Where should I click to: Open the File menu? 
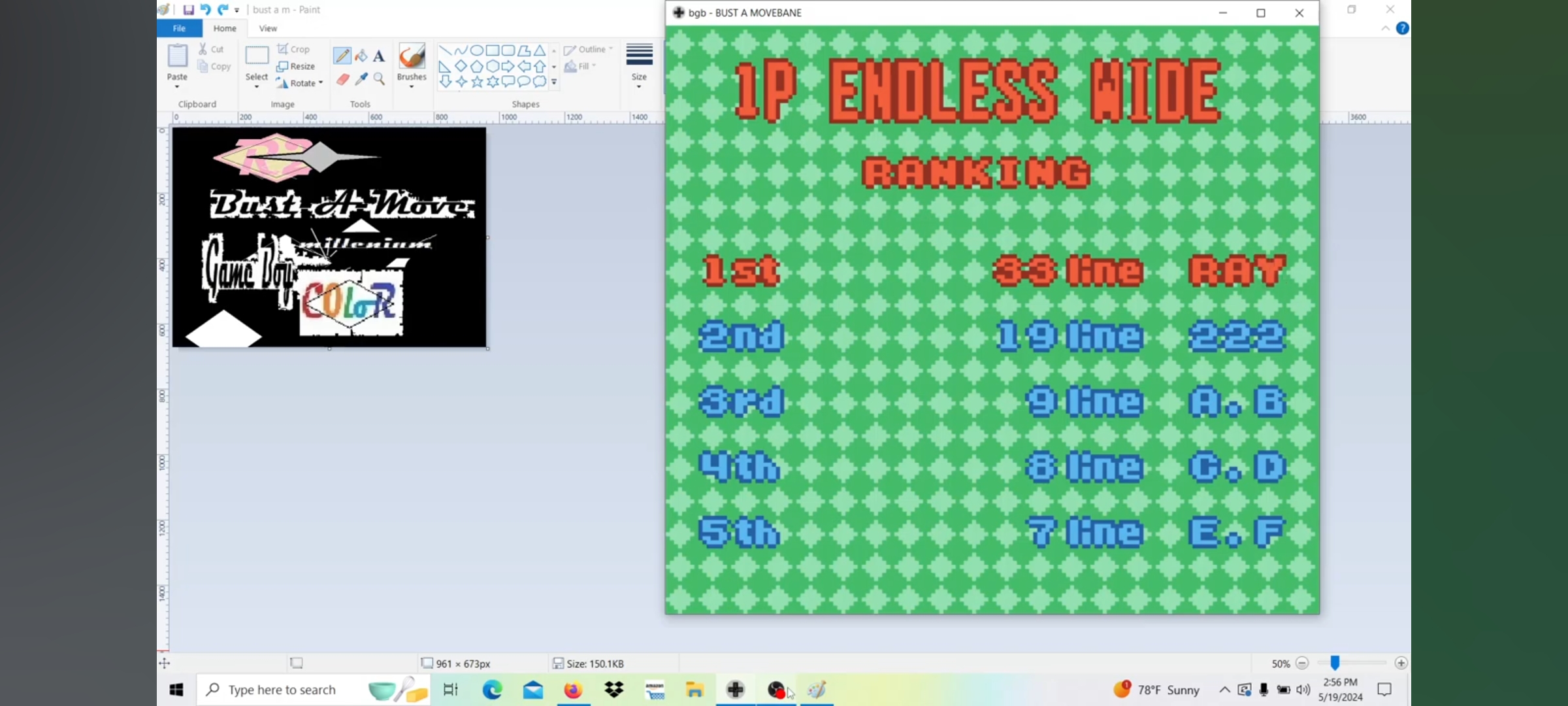pyautogui.click(x=179, y=28)
